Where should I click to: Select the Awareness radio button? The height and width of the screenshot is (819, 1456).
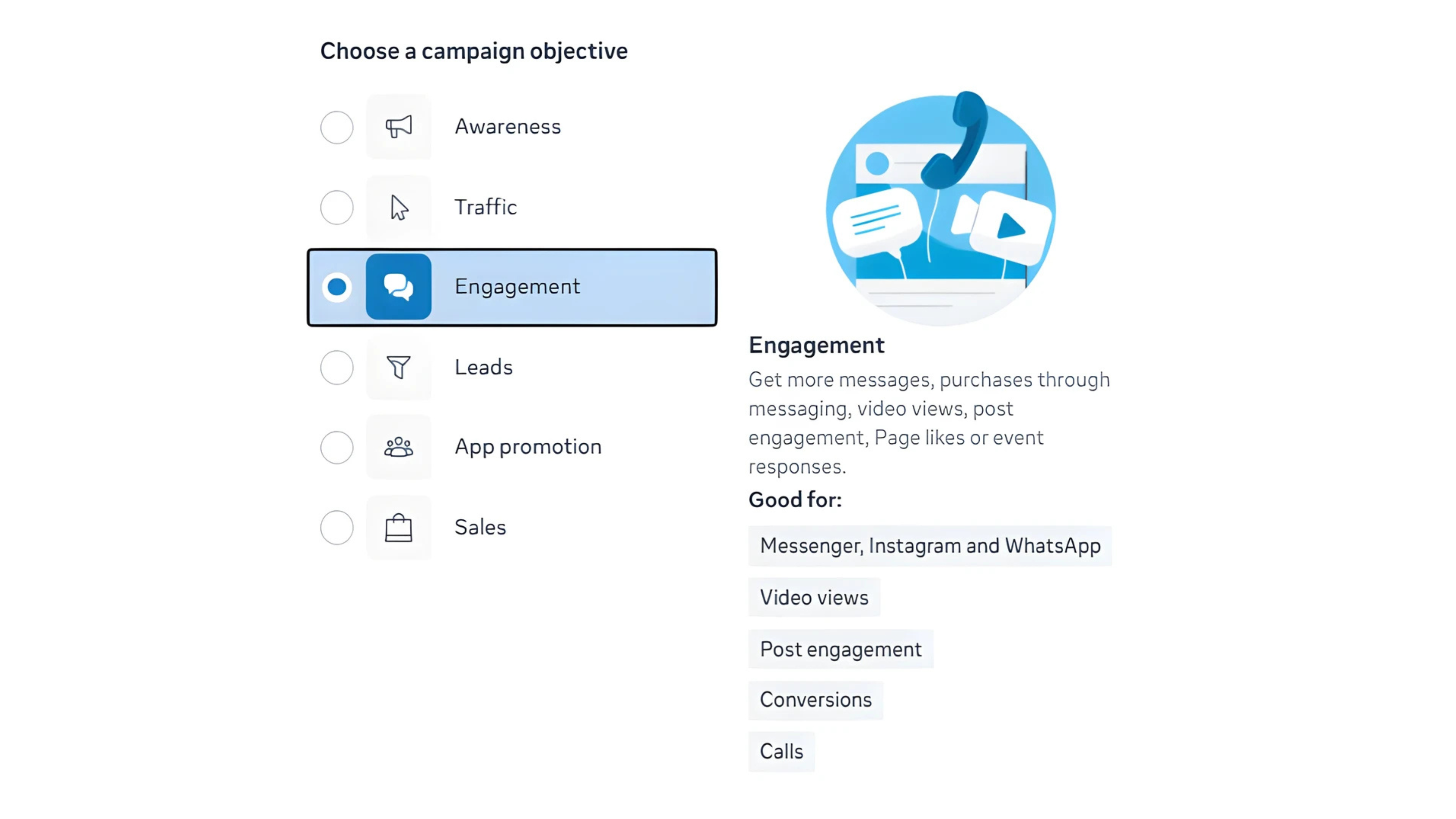tap(337, 127)
